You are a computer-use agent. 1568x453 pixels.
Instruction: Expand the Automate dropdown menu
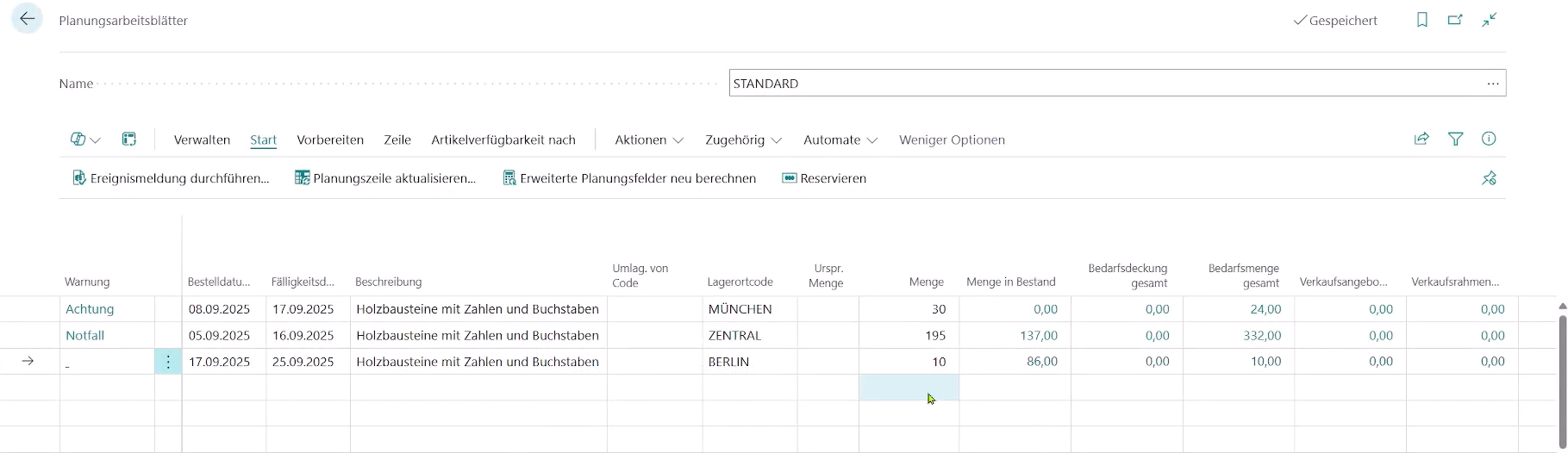point(840,140)
